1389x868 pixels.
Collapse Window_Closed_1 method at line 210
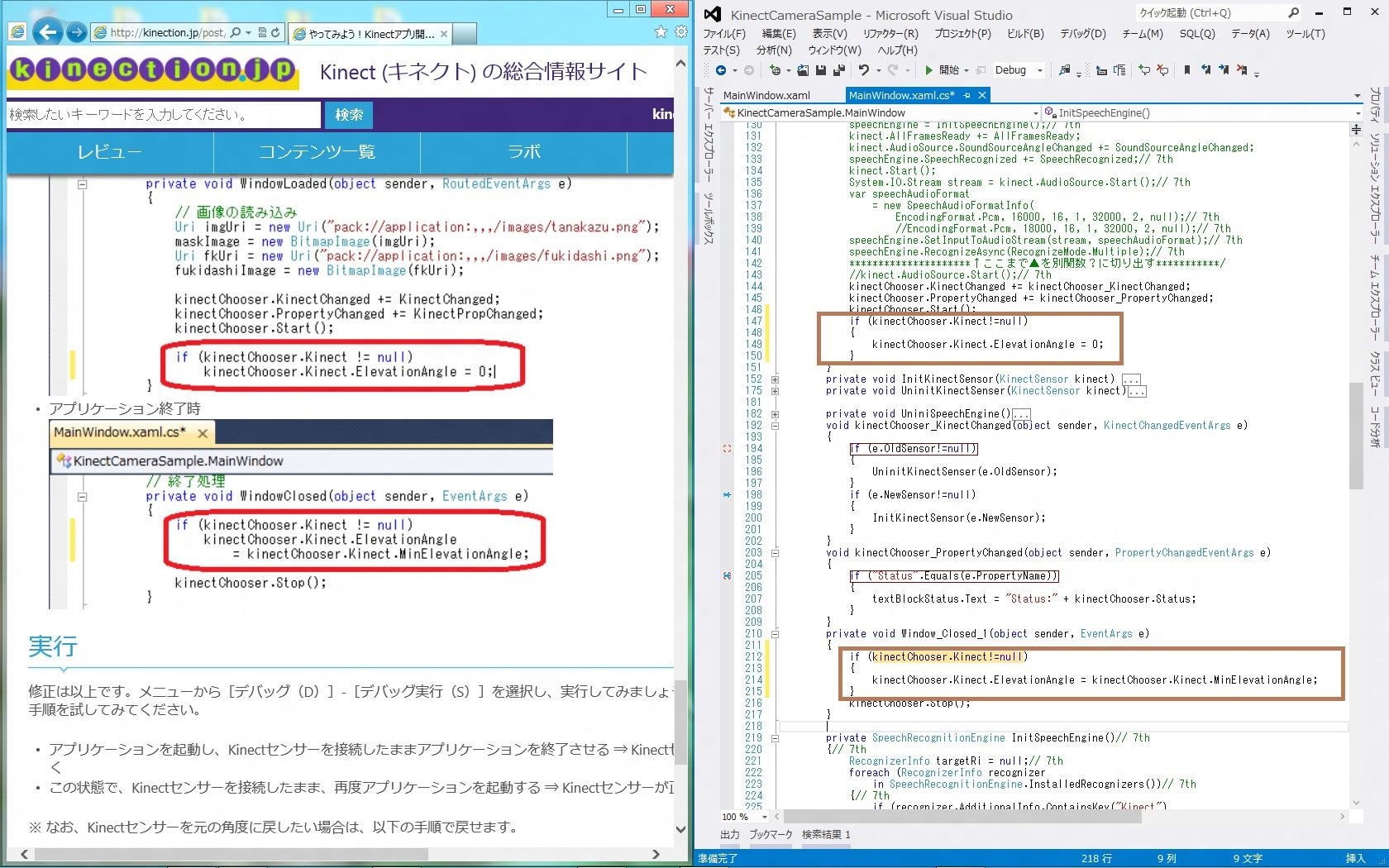pyautogui.click(x=775, y=634)
